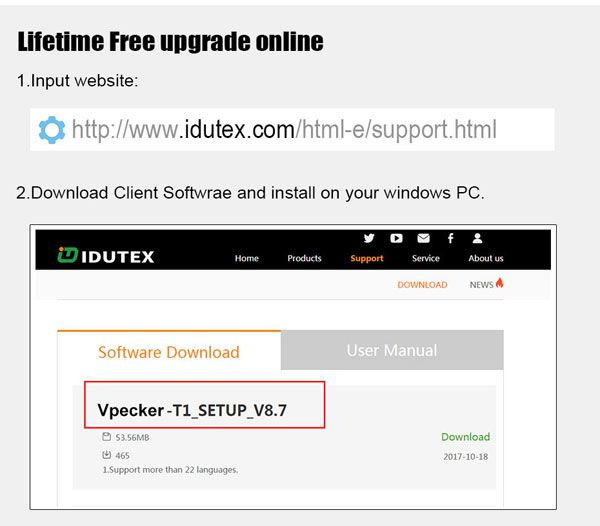
Task: Click the blue gear icon beside URL
Action: 52,130
